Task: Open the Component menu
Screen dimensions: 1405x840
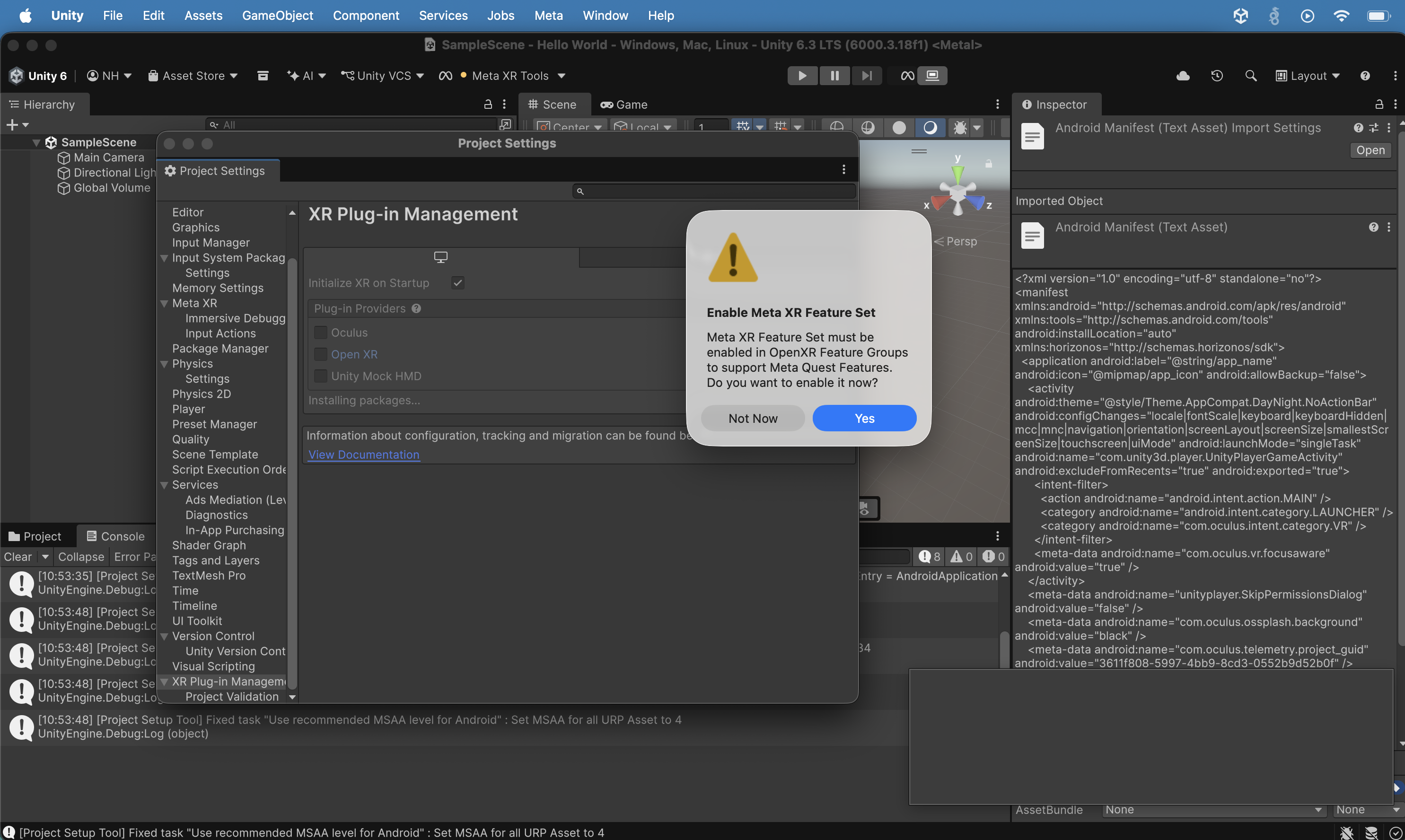Action: pos(366,15)
